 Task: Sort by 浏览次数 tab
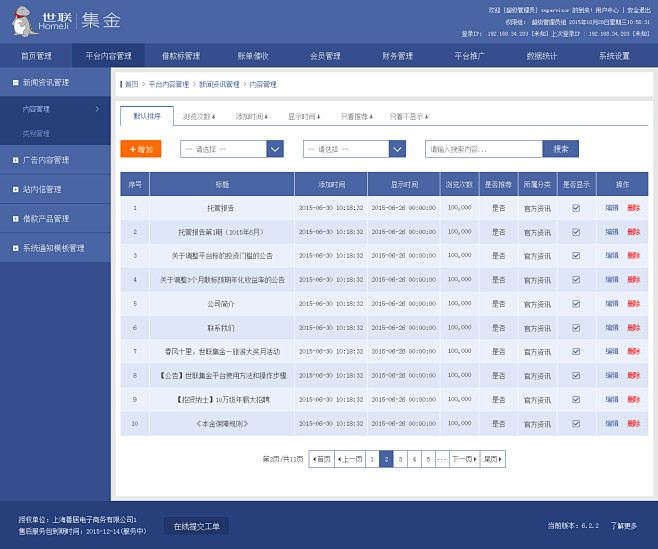199,116
